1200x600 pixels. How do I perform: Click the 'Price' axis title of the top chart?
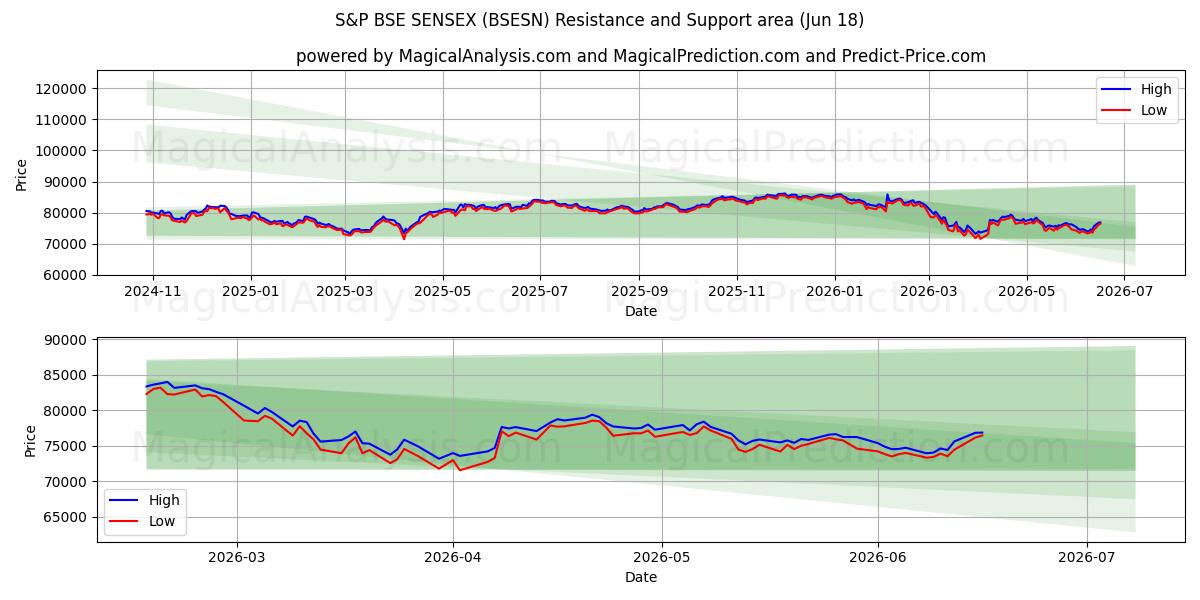[22, 173]
